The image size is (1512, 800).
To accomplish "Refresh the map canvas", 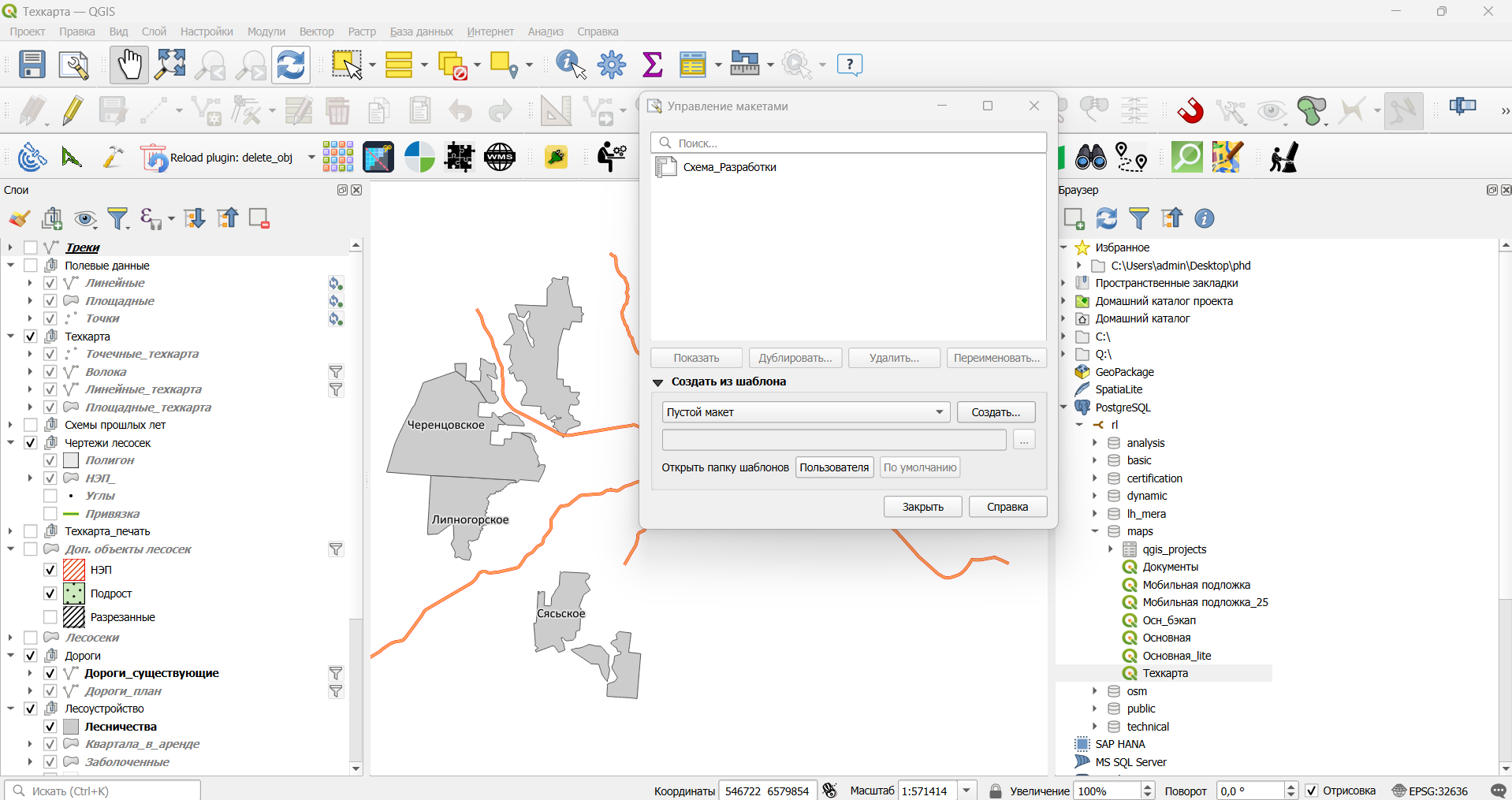I will (x=291, y=65).
